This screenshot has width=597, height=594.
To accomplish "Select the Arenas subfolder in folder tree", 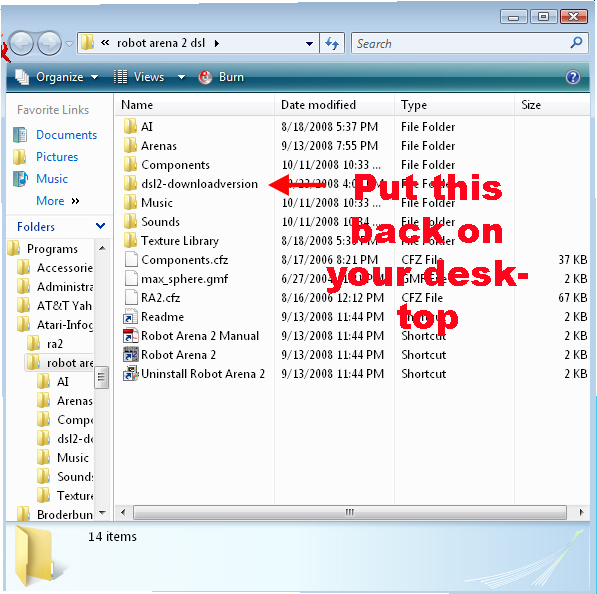I will [x=75, y=401].
